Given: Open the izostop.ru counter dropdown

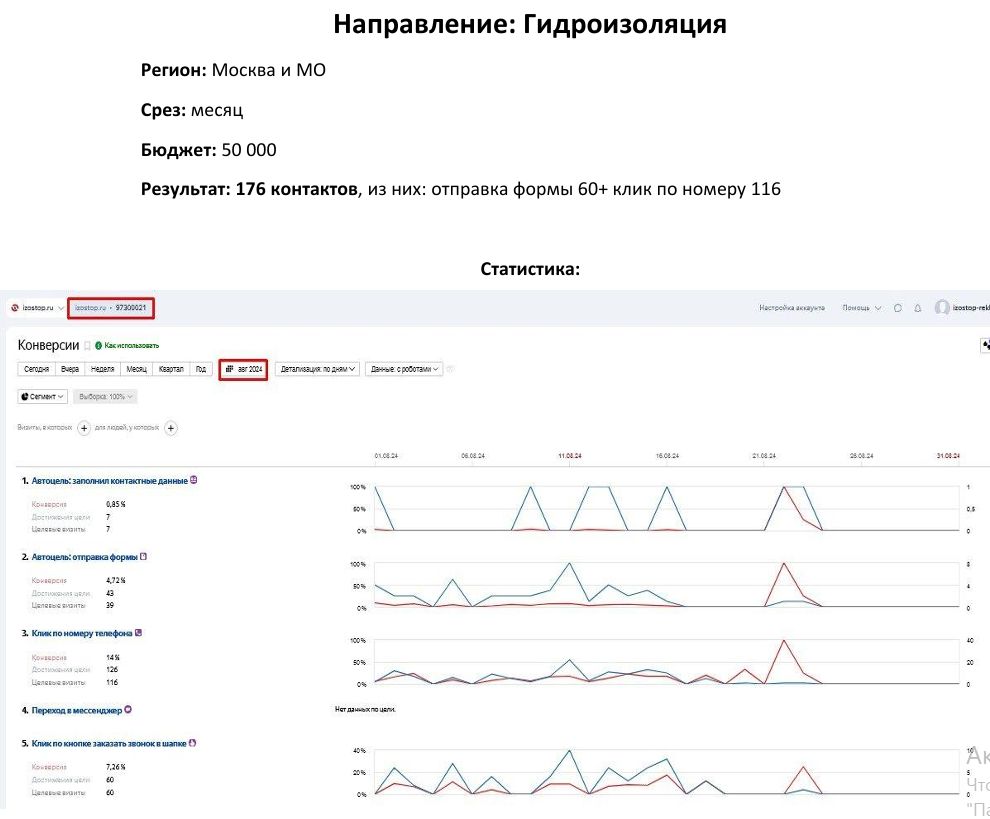Looking at the screenshot, I should pyautogui.click(x=37, y=308).
